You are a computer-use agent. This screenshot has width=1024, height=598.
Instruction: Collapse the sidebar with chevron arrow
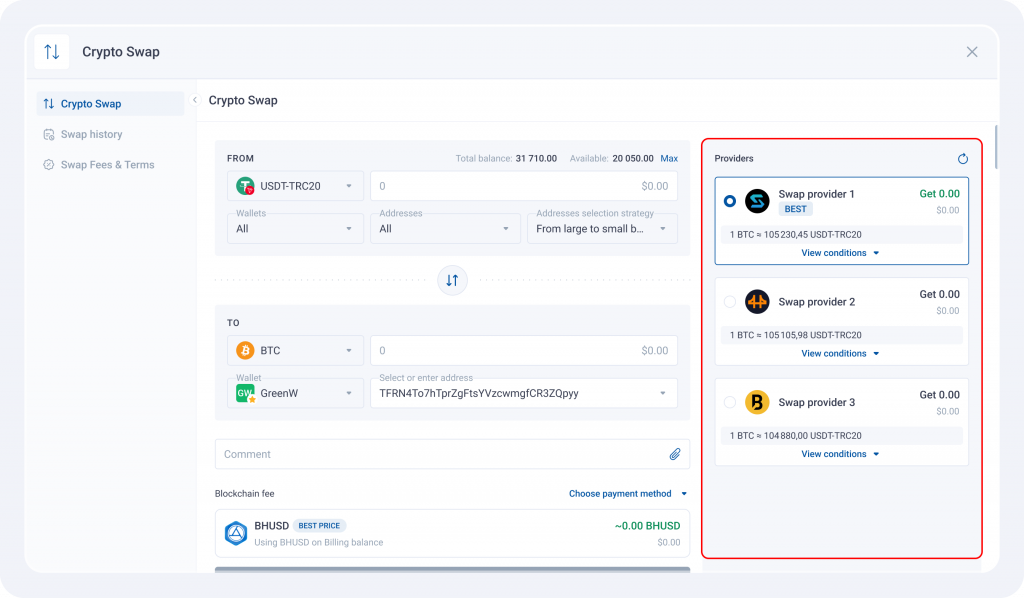pos(194,100)
